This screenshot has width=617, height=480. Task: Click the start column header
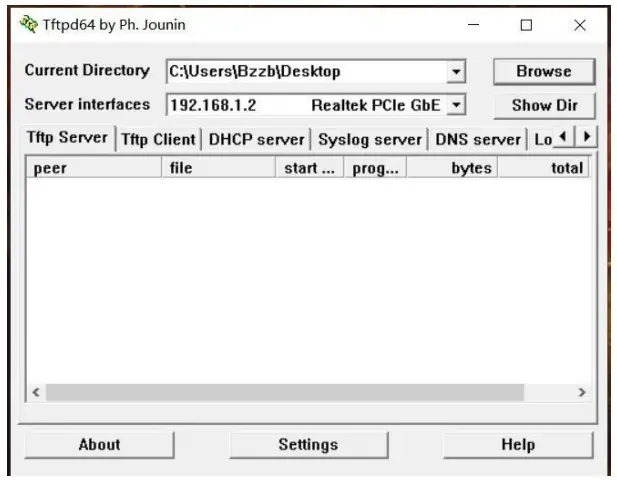click(x=309, y=168)
